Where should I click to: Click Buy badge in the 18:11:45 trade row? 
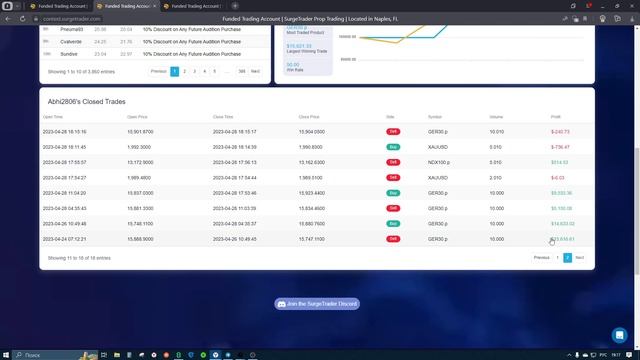point(393,147)
